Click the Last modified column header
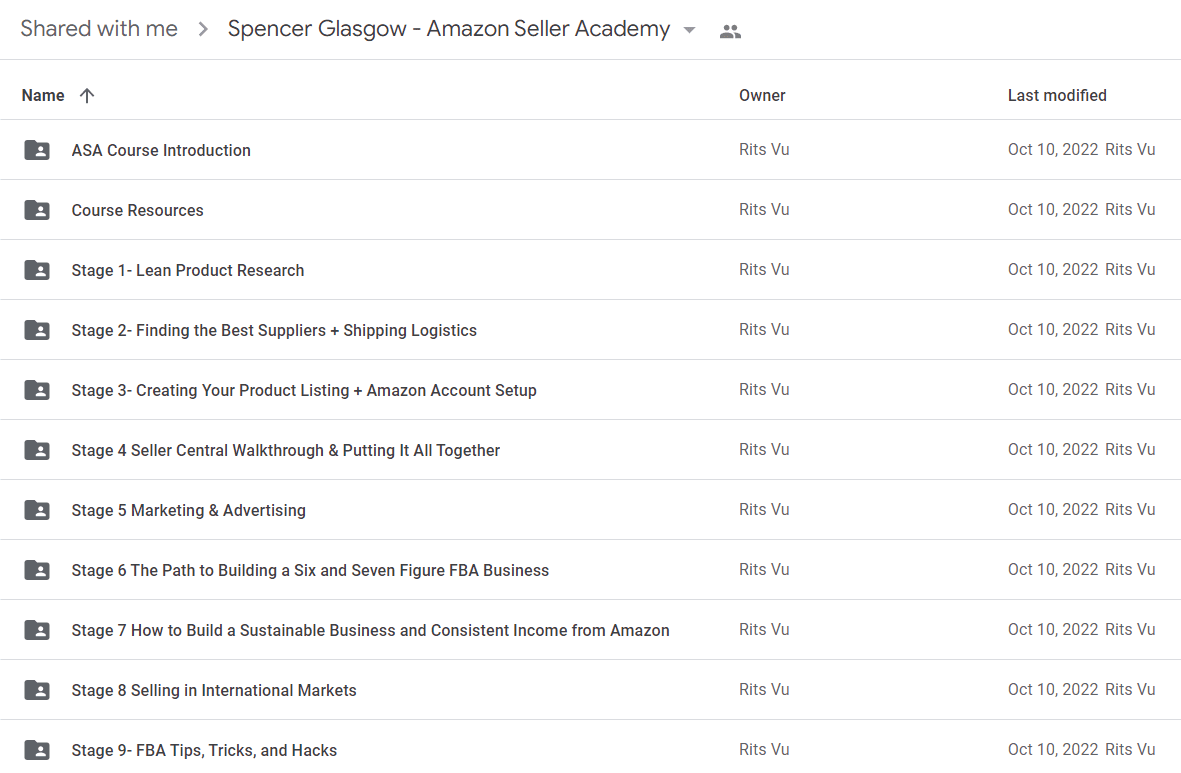The height and width of the screenshot is (773, 1181). tap(1057, 96)
